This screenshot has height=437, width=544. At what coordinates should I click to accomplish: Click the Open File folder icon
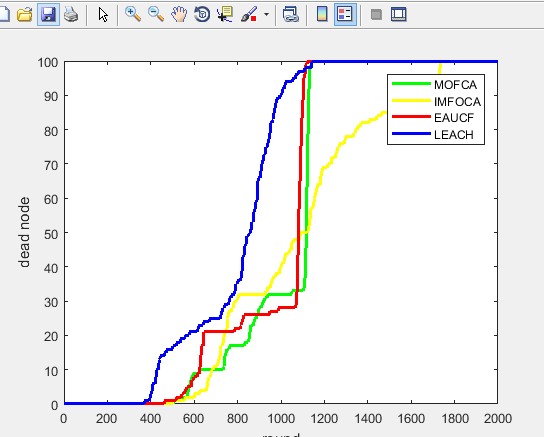pos(25,15)
